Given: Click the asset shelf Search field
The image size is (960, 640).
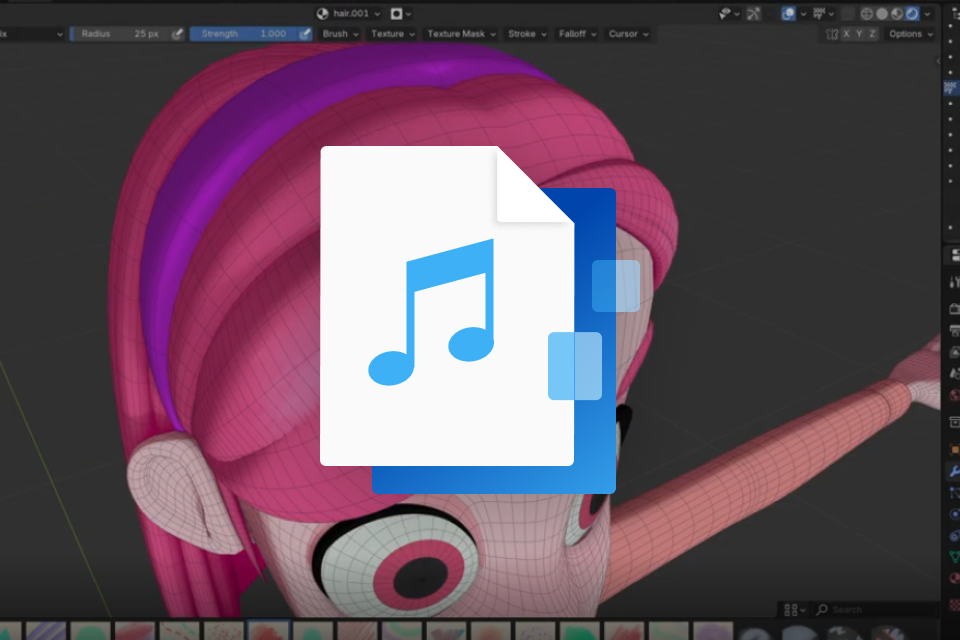Looking at the screenshot, I should tap(876, 610).
